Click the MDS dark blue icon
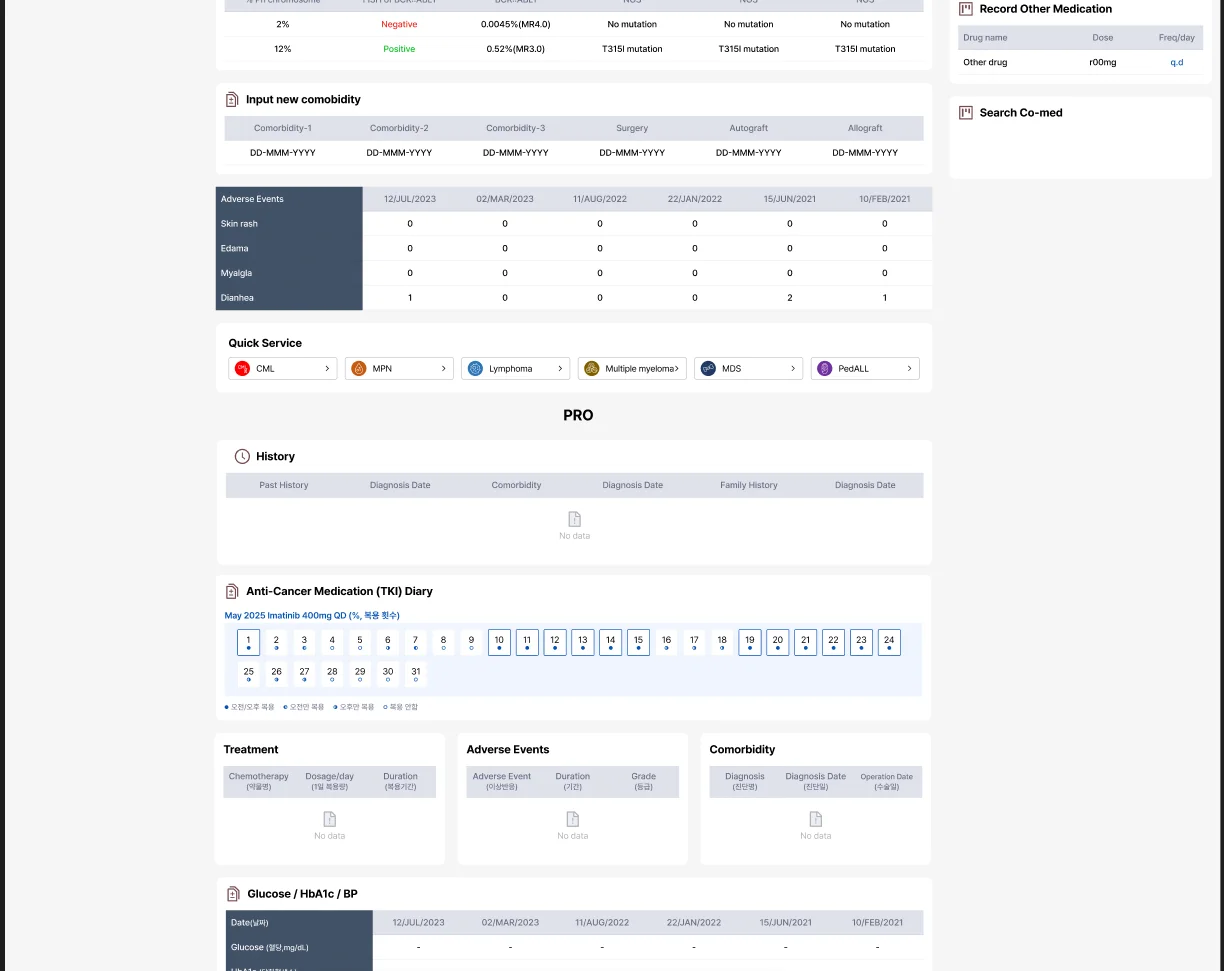Screen dimensions: 1224x971 pyautogui.click(x=708, y=369)
